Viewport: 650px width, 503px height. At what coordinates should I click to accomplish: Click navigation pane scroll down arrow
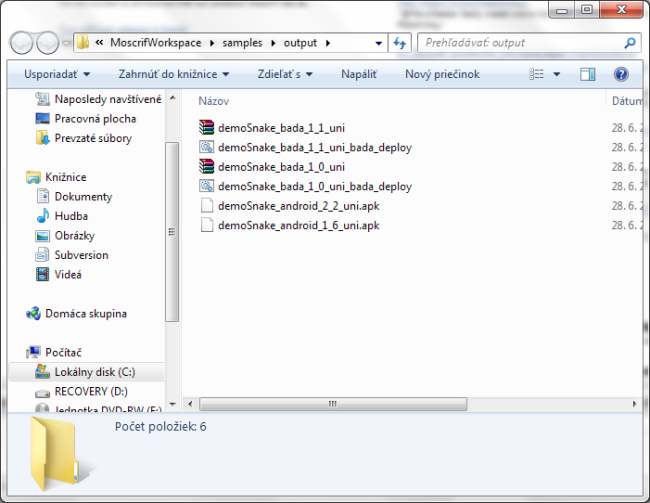172,403
